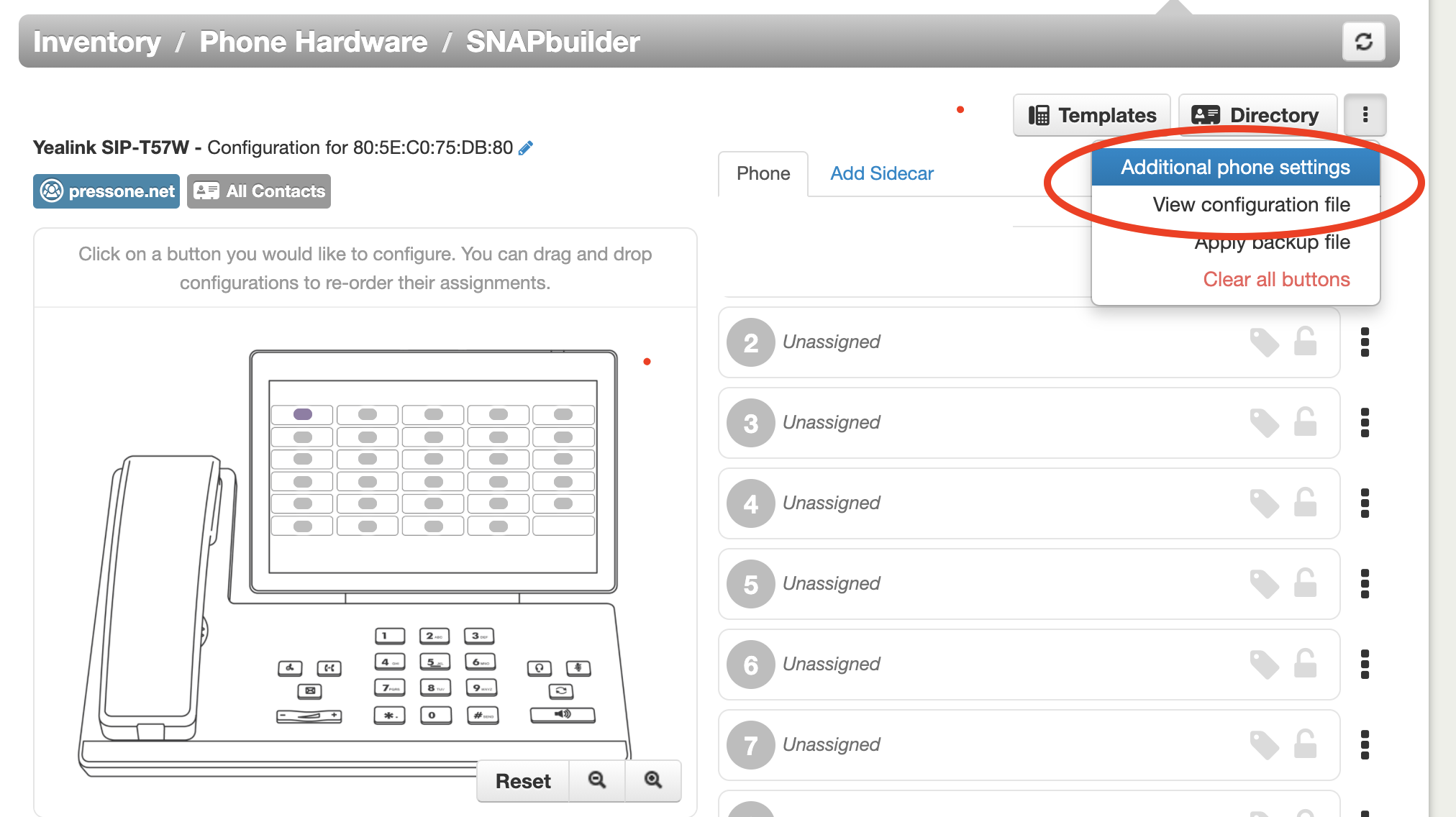The width and height of the screenshot is (1456, 817).
Task: Click the tag icon on button 2 row
Action: tap(1263, 342)
